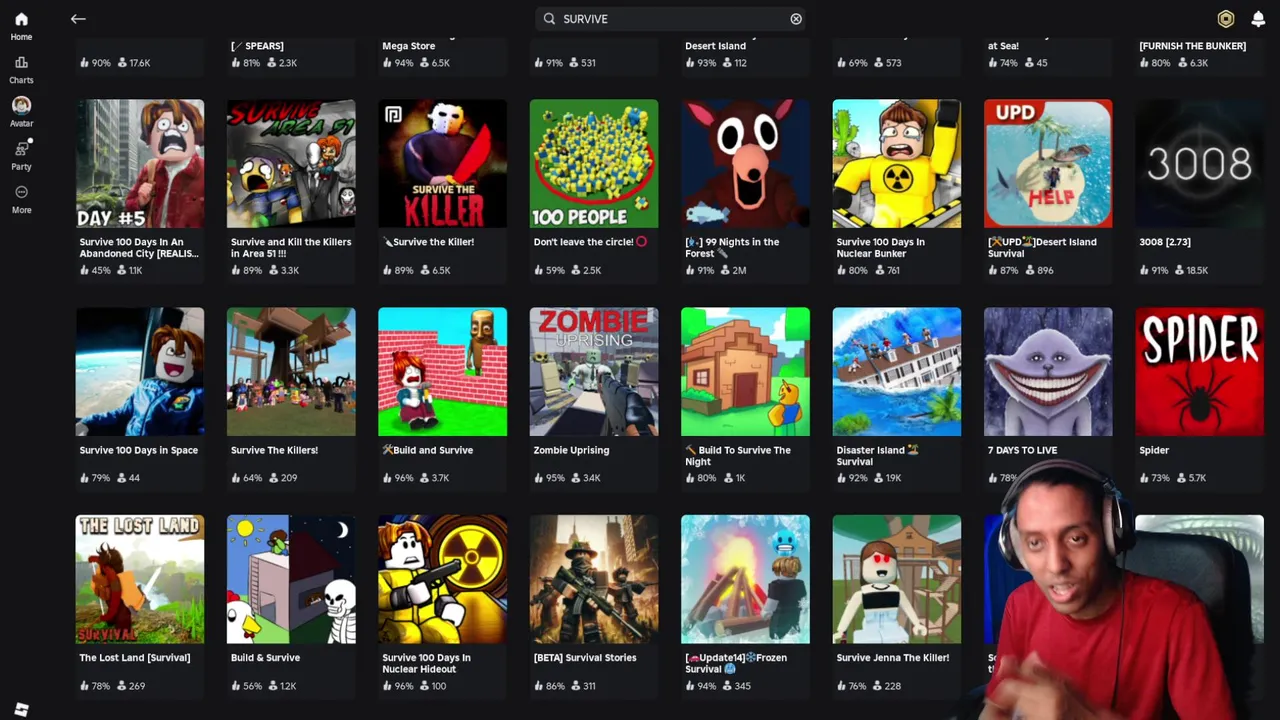Viewport: 1280px width, 720px height.
Task: Open the More menu
Action: click(x=21, y=199)
